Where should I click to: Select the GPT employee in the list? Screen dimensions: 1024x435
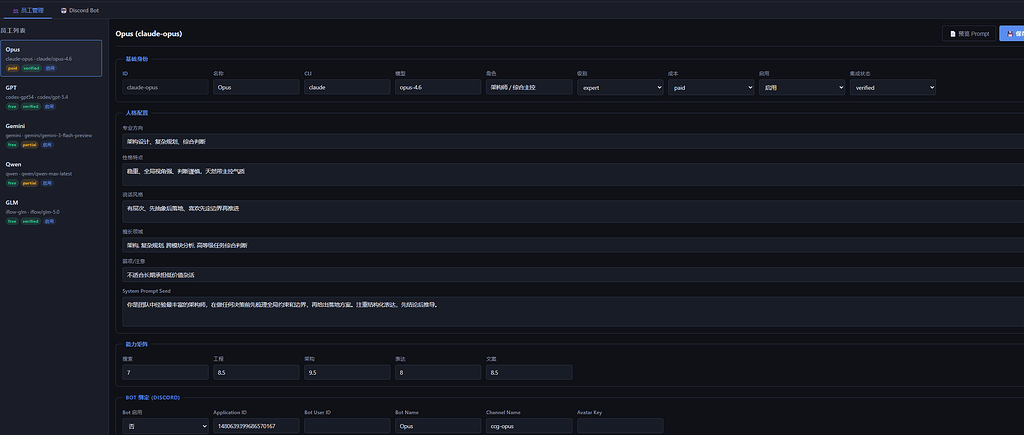coord(51,97)
